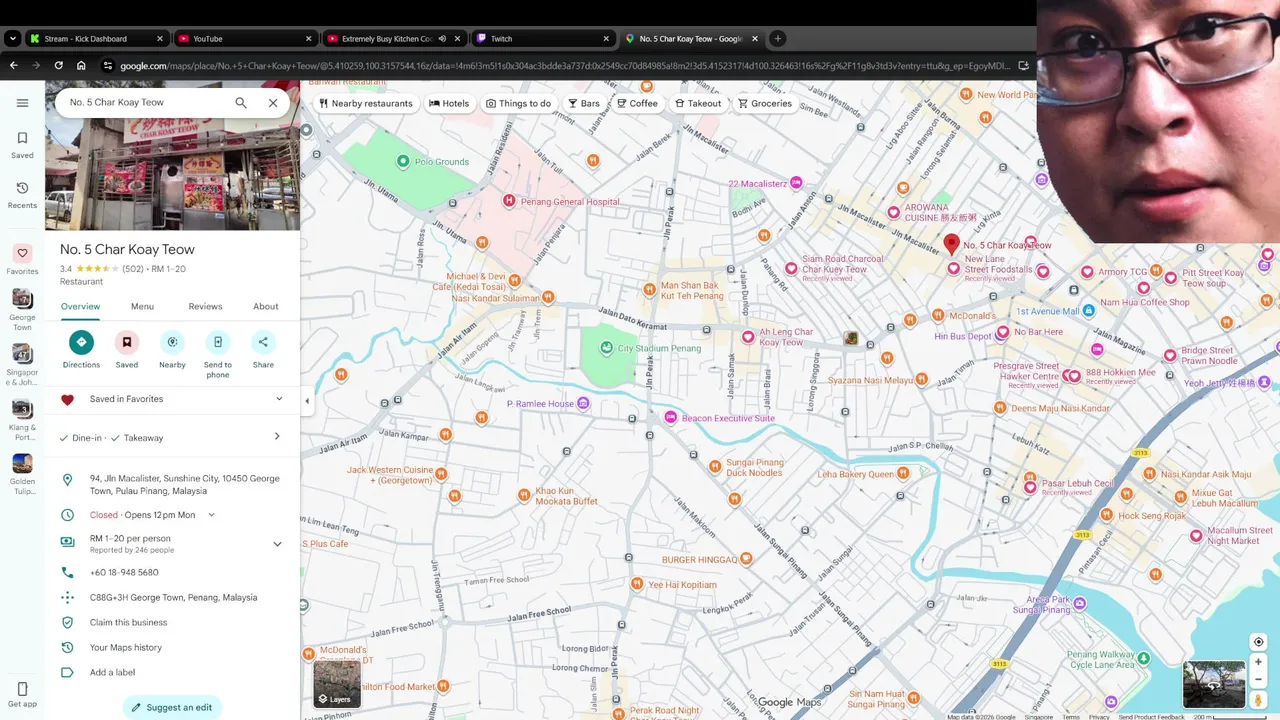This screenshot has width=1280, height=720.
Task: Open a new browser tab
Action: 778,39
